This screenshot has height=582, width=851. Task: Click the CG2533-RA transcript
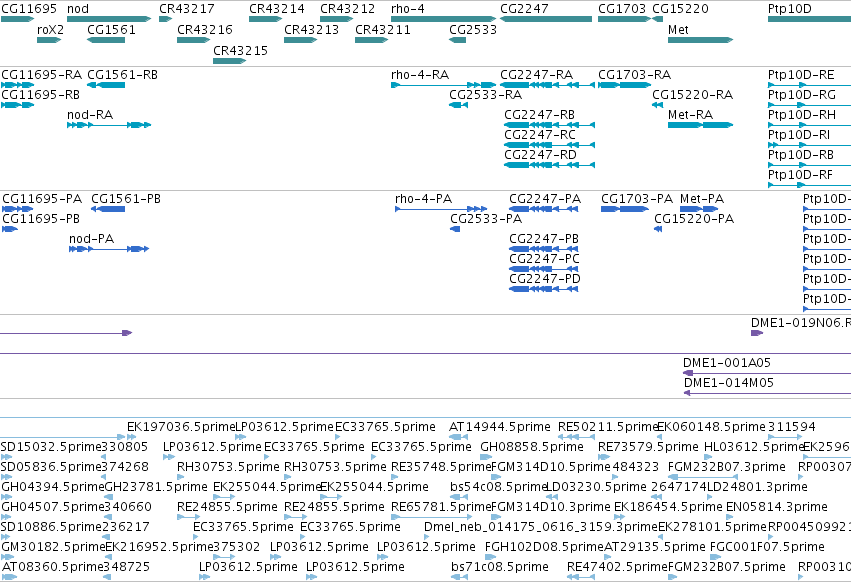click(458, 105)
